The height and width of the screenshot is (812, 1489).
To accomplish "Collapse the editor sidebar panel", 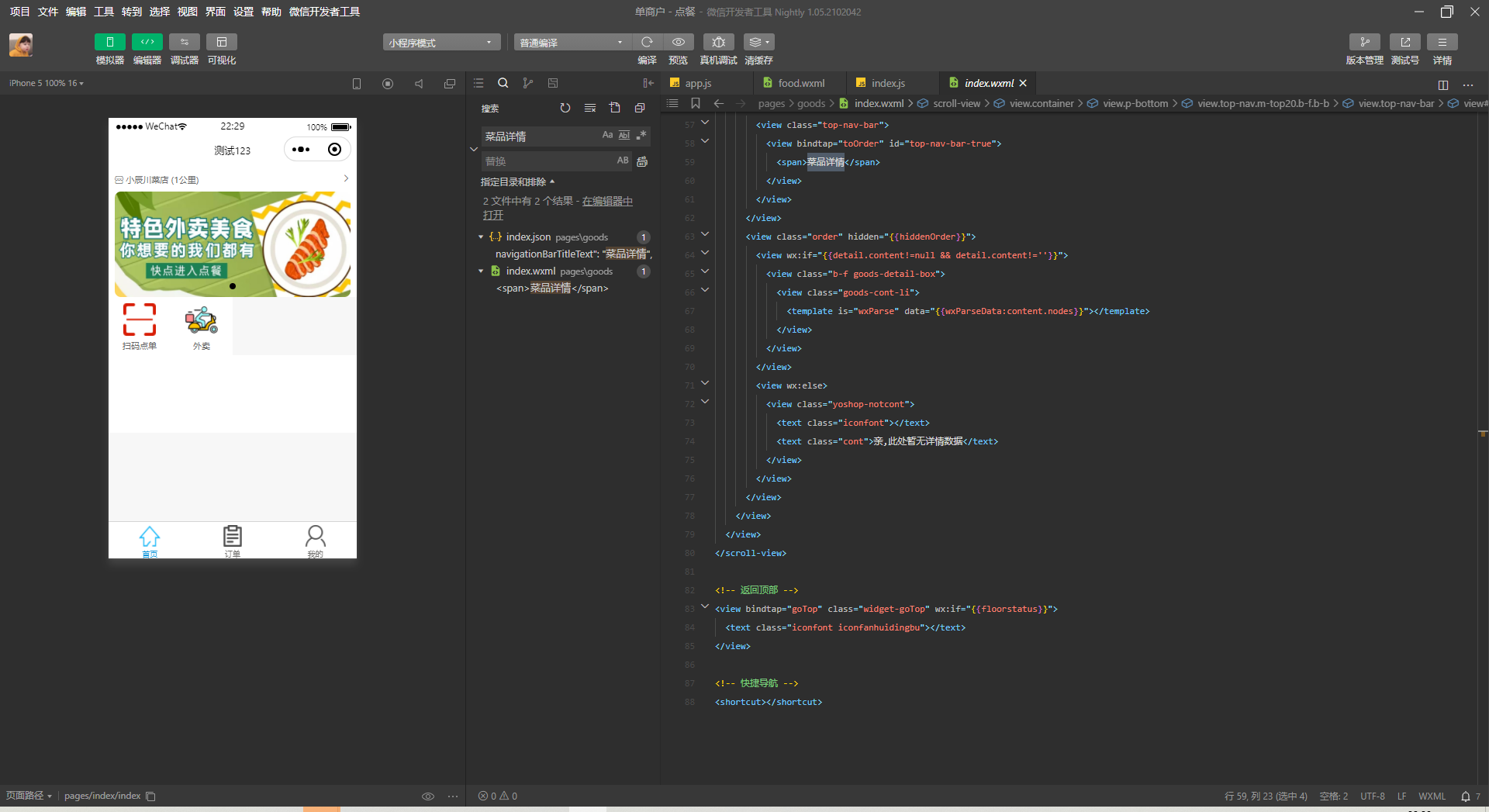I will pos(648,83).
